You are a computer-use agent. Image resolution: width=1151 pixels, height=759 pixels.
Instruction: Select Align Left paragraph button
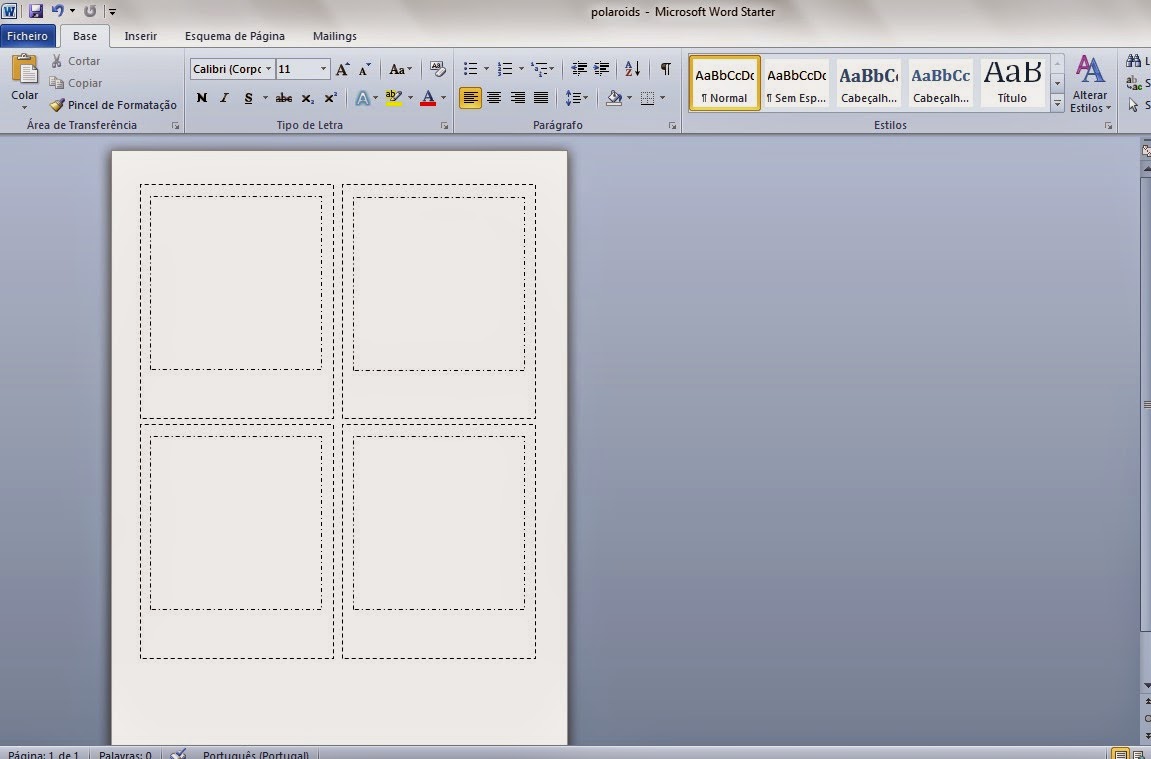coord(471,98)
